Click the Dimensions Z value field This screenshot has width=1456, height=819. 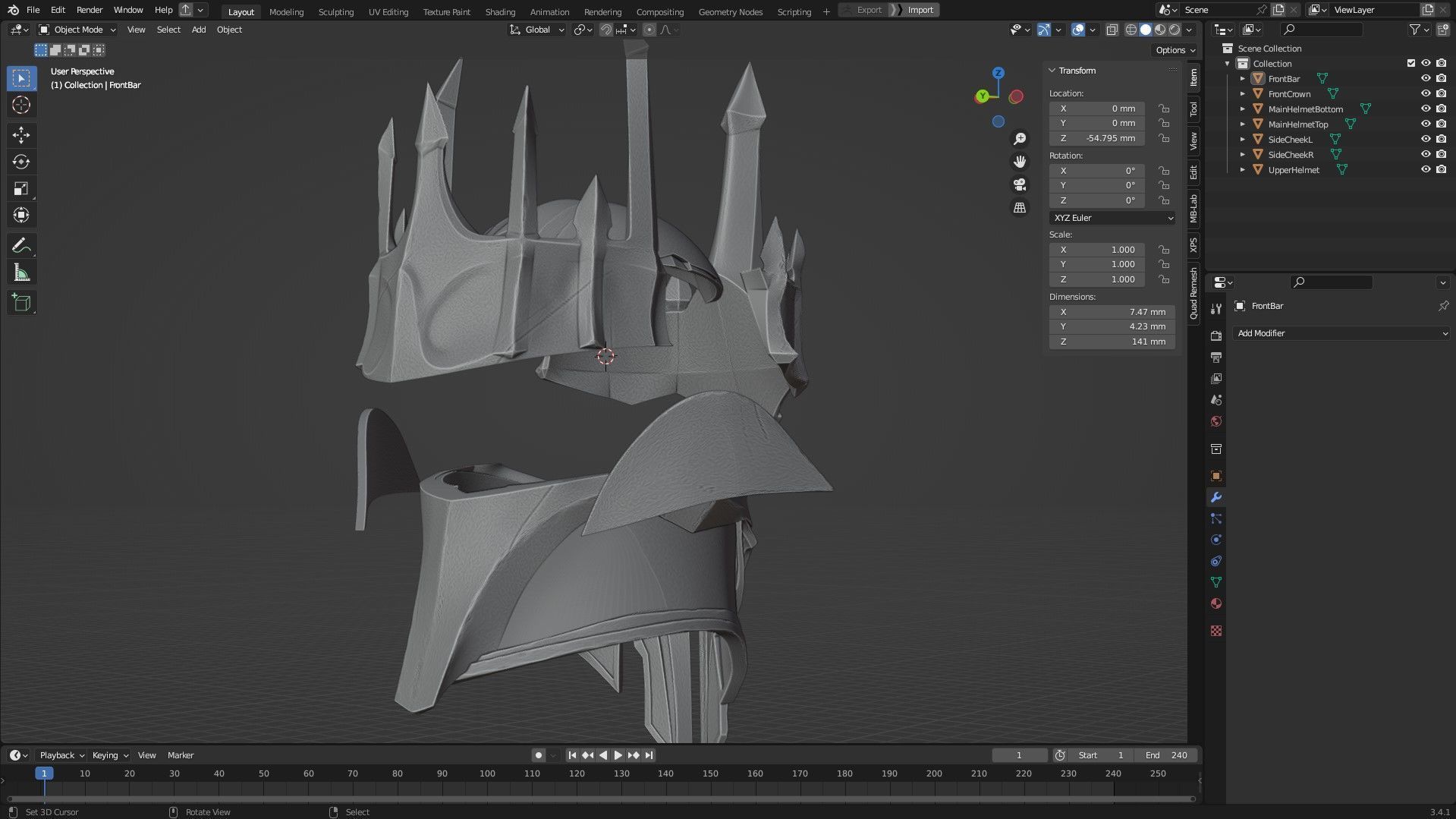coord(1112,342)
